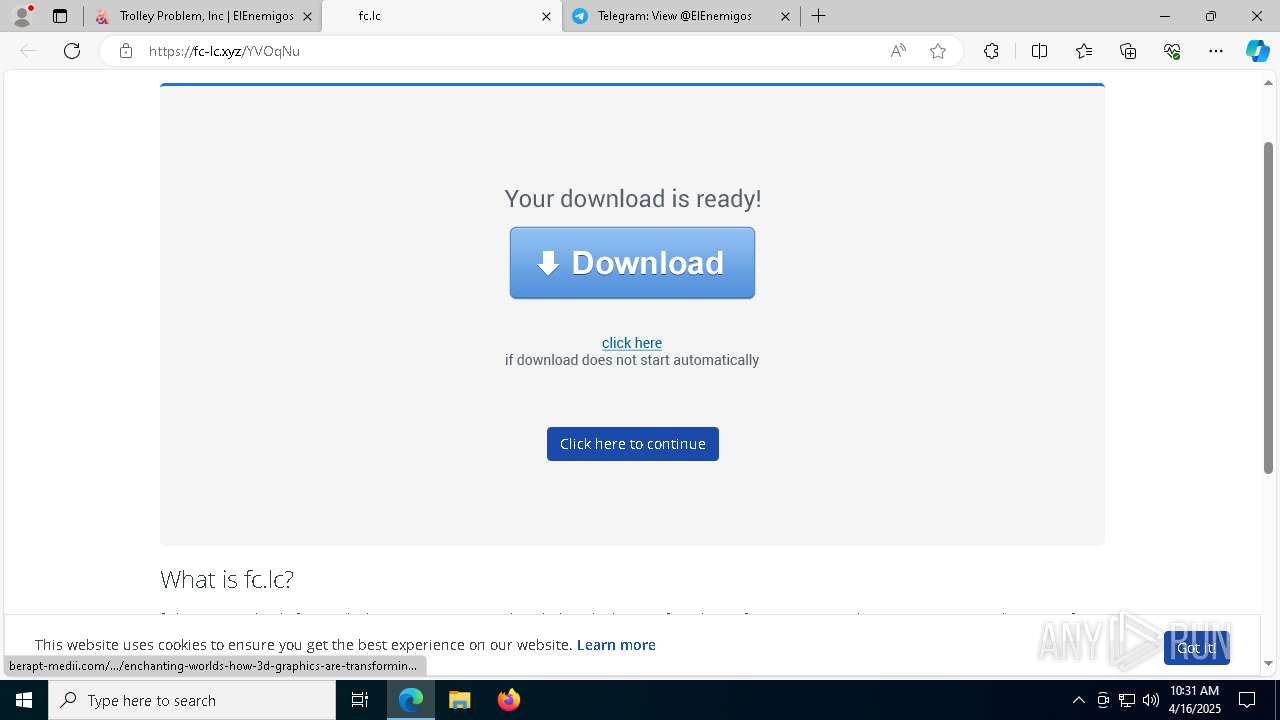Open the tab actions menu icon
Image resolution: width=1280 pixels, height=720 pixels.
[x=60, y=16]
